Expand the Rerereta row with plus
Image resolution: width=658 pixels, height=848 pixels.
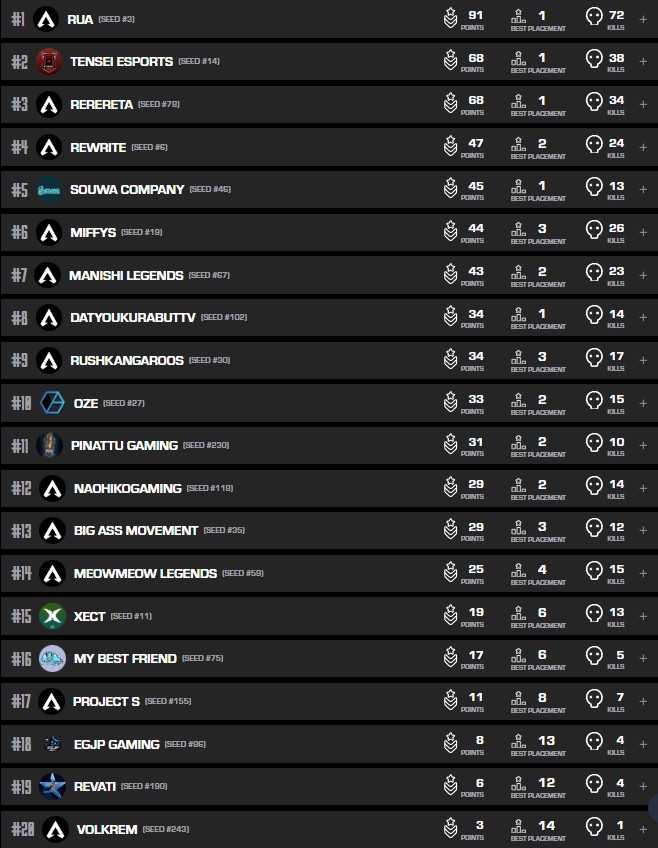pos(643,104)
